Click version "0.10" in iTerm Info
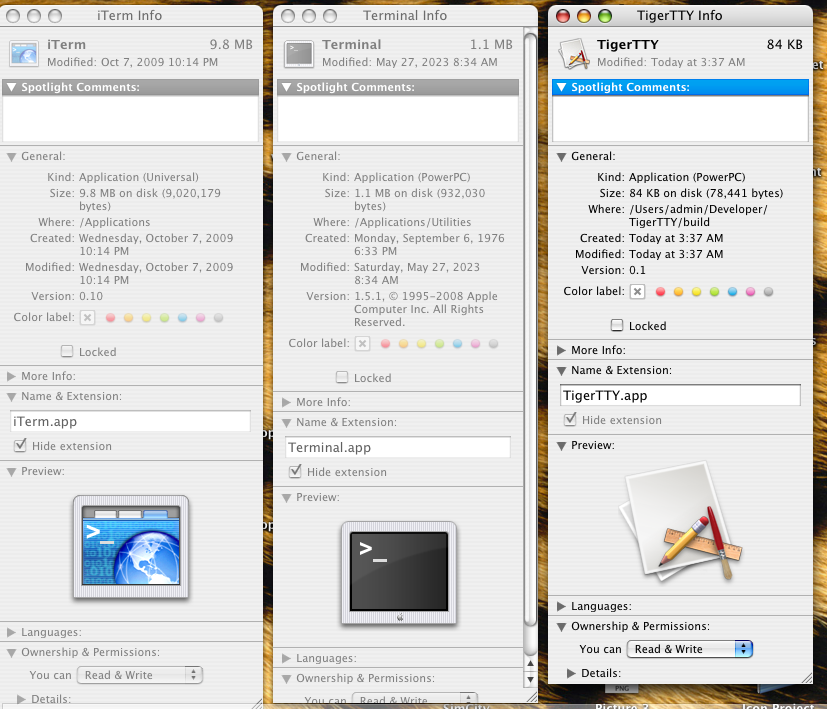 tap(91, 296)
